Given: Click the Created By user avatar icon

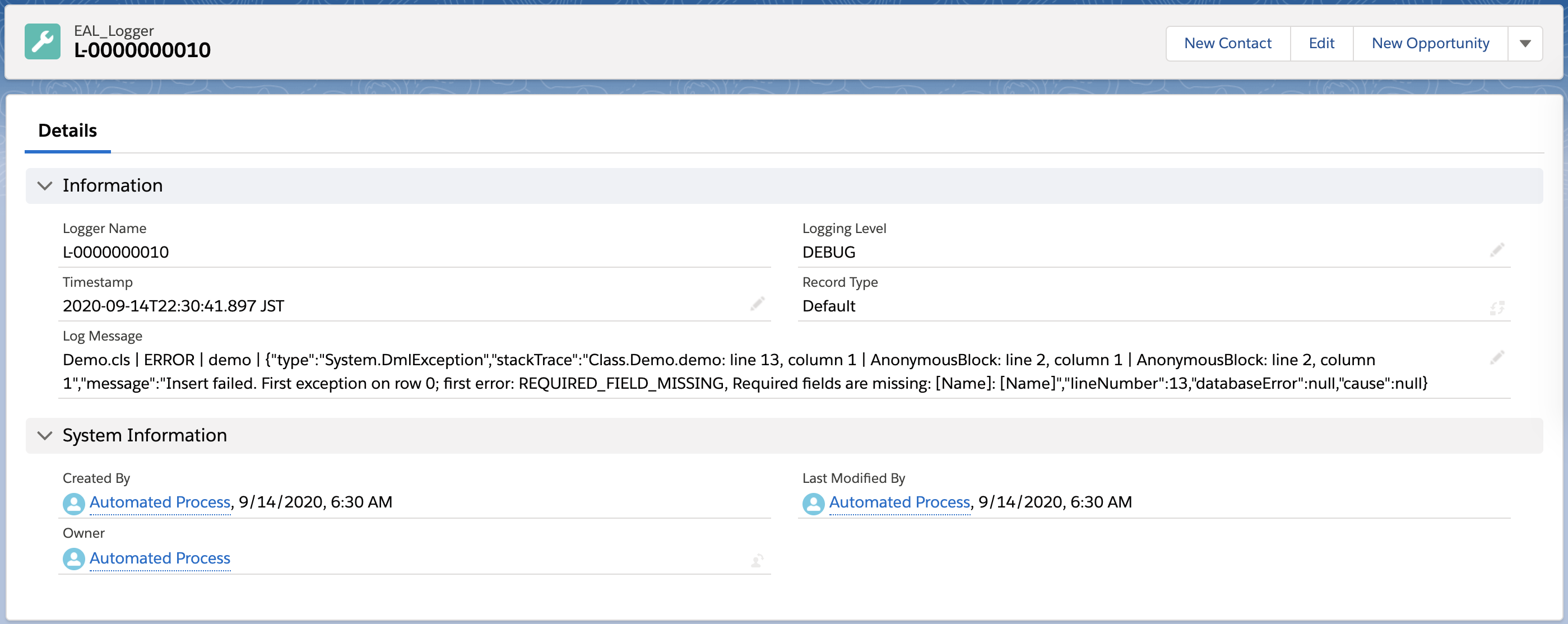Looking at the screenshot, I should coord(73,504).
